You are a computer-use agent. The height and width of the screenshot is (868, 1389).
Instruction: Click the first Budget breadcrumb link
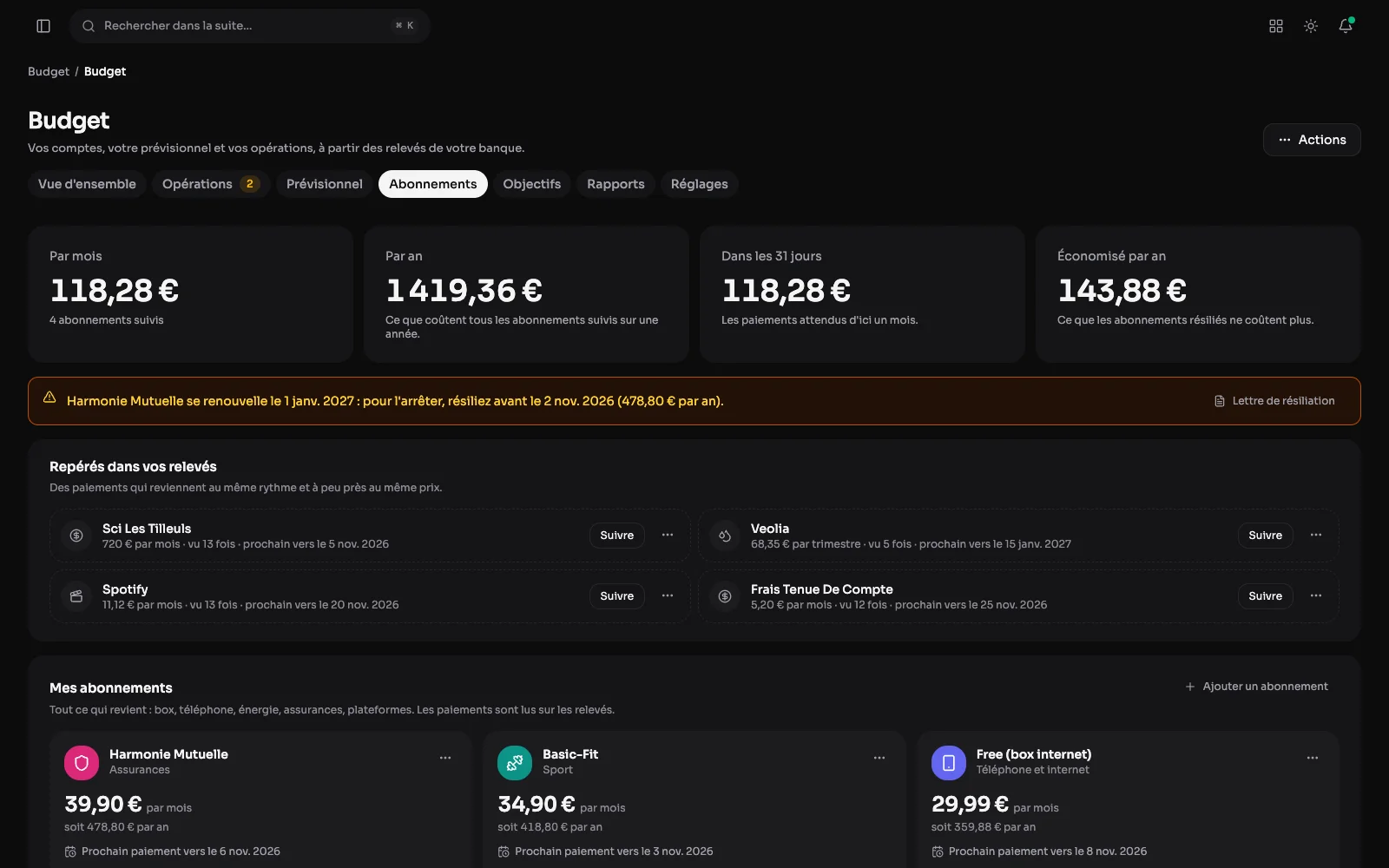click(49, 71)
